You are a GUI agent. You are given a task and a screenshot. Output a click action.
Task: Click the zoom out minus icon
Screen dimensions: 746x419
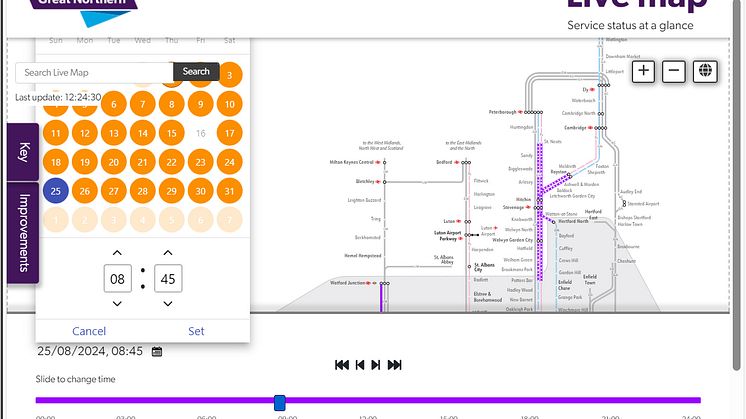coord(674,71)
